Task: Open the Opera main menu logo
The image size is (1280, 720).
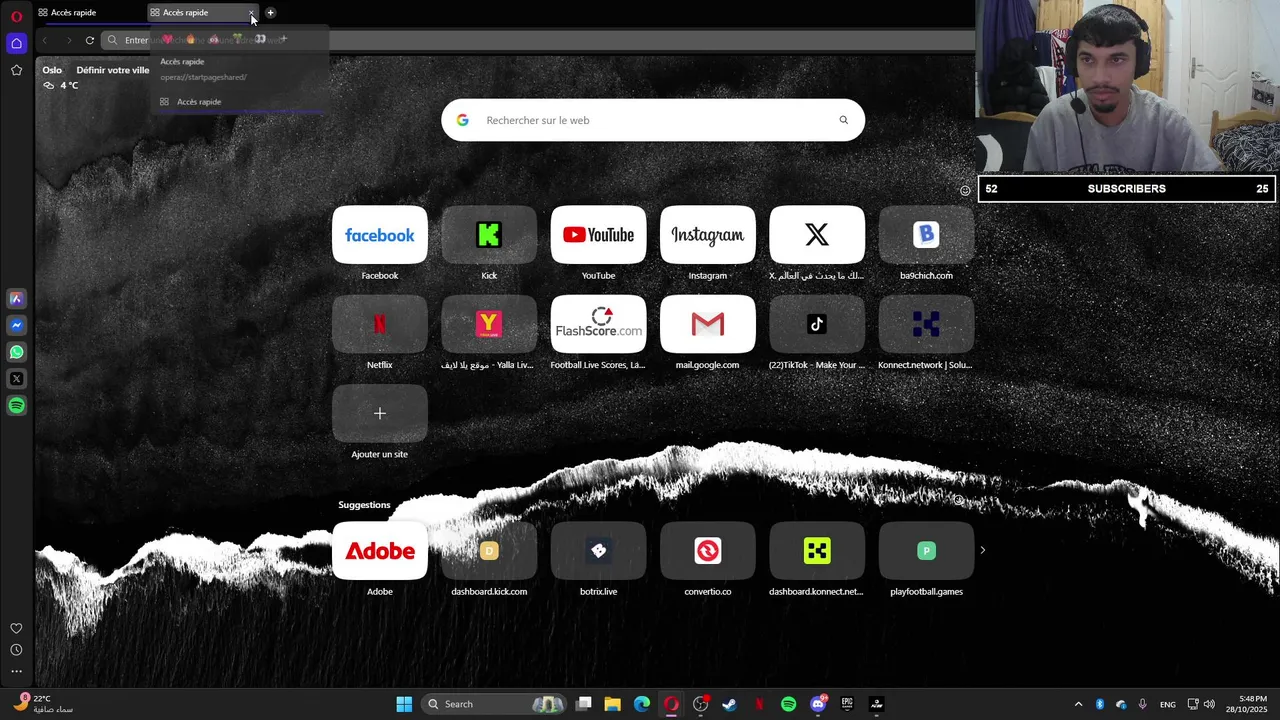Action: pos(16,16)
